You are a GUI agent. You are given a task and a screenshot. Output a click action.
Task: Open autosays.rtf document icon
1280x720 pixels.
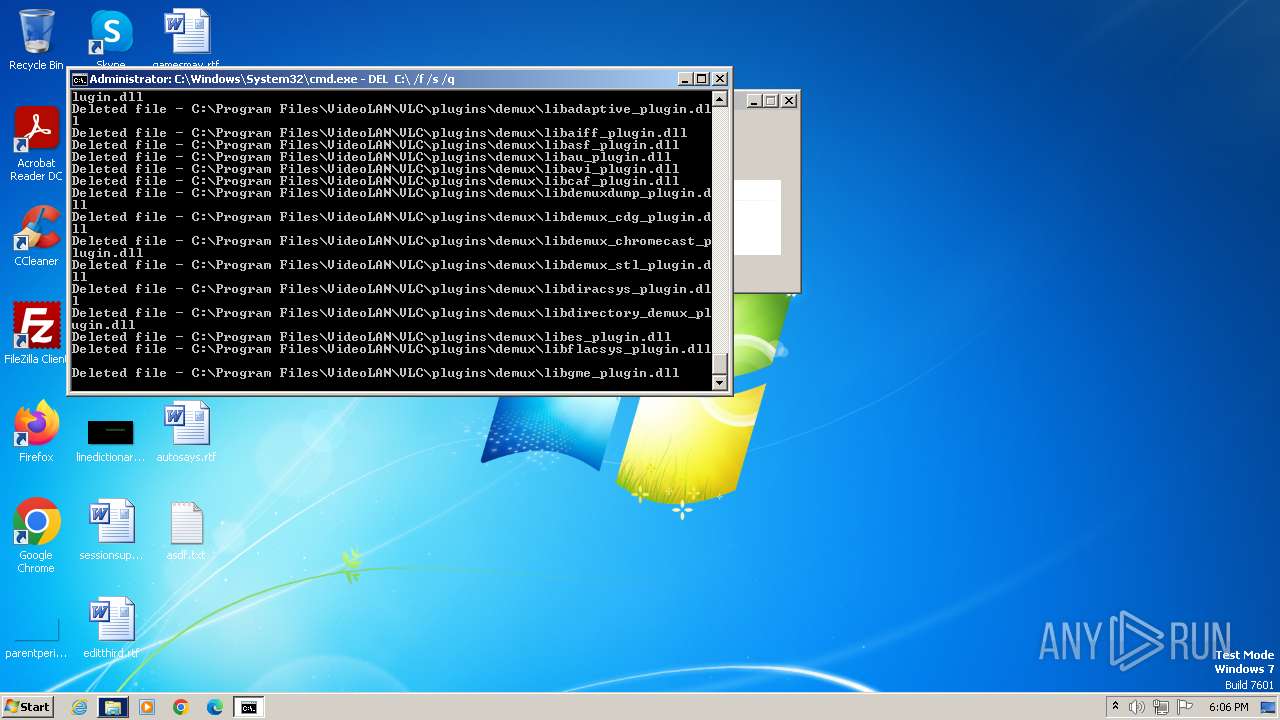[186, 432]
